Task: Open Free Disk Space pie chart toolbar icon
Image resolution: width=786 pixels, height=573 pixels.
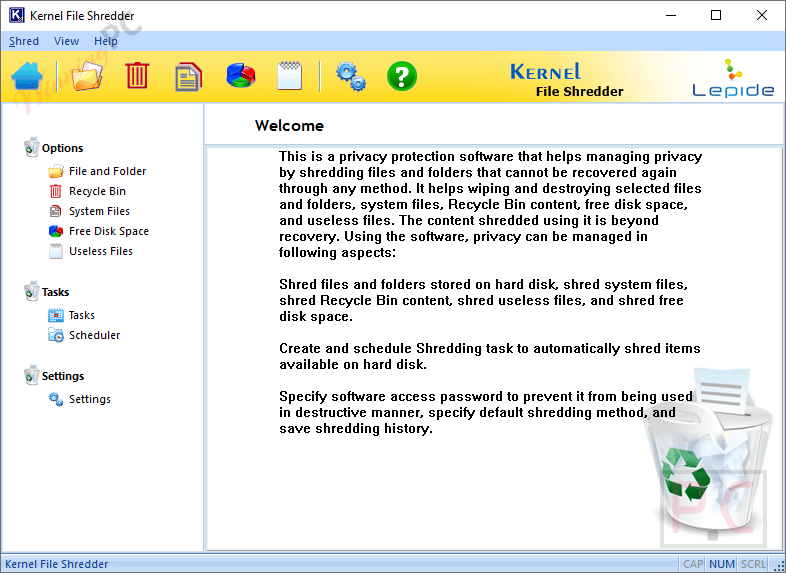Action: (241, 76)
